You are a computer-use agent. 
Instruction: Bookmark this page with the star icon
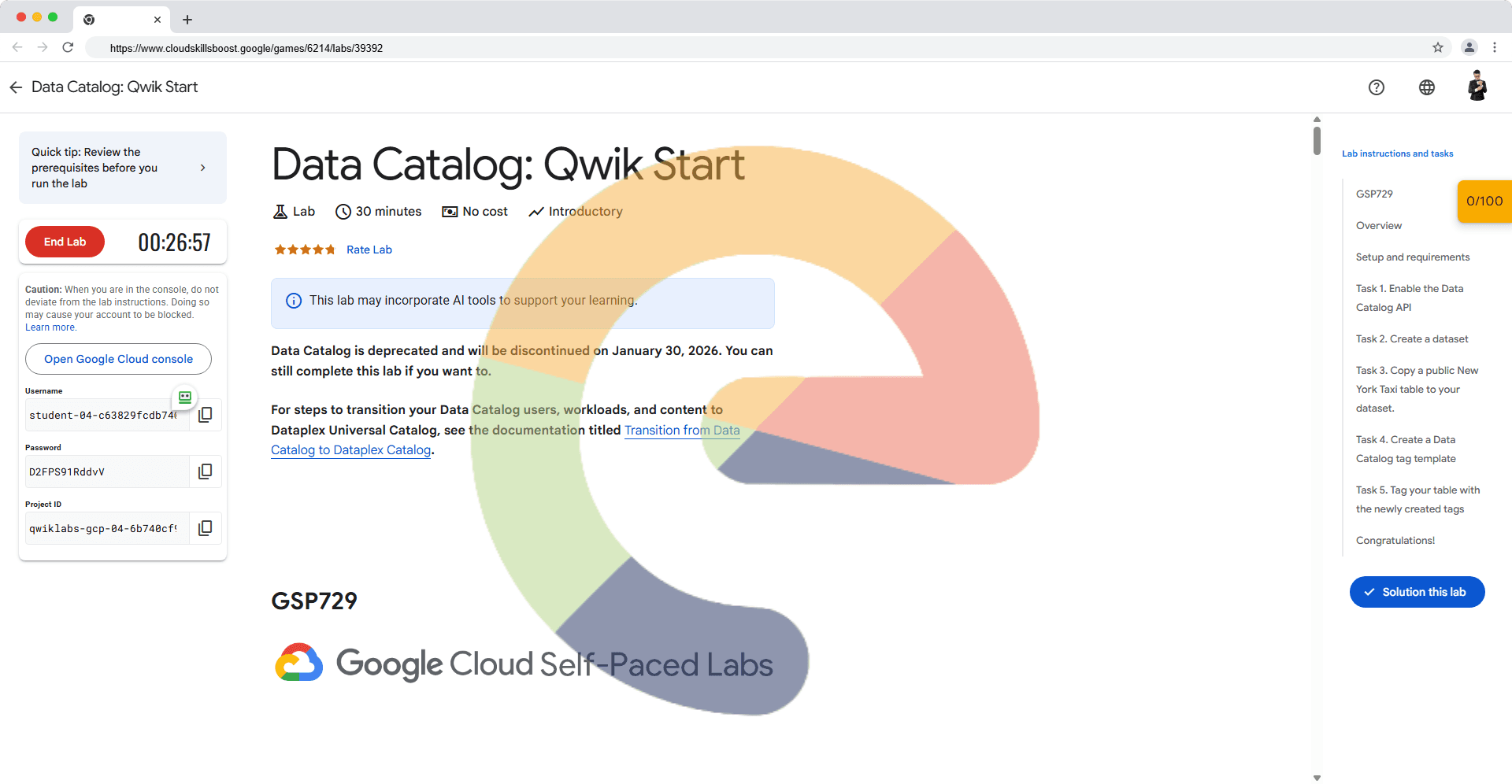(x=1437, y=48)
